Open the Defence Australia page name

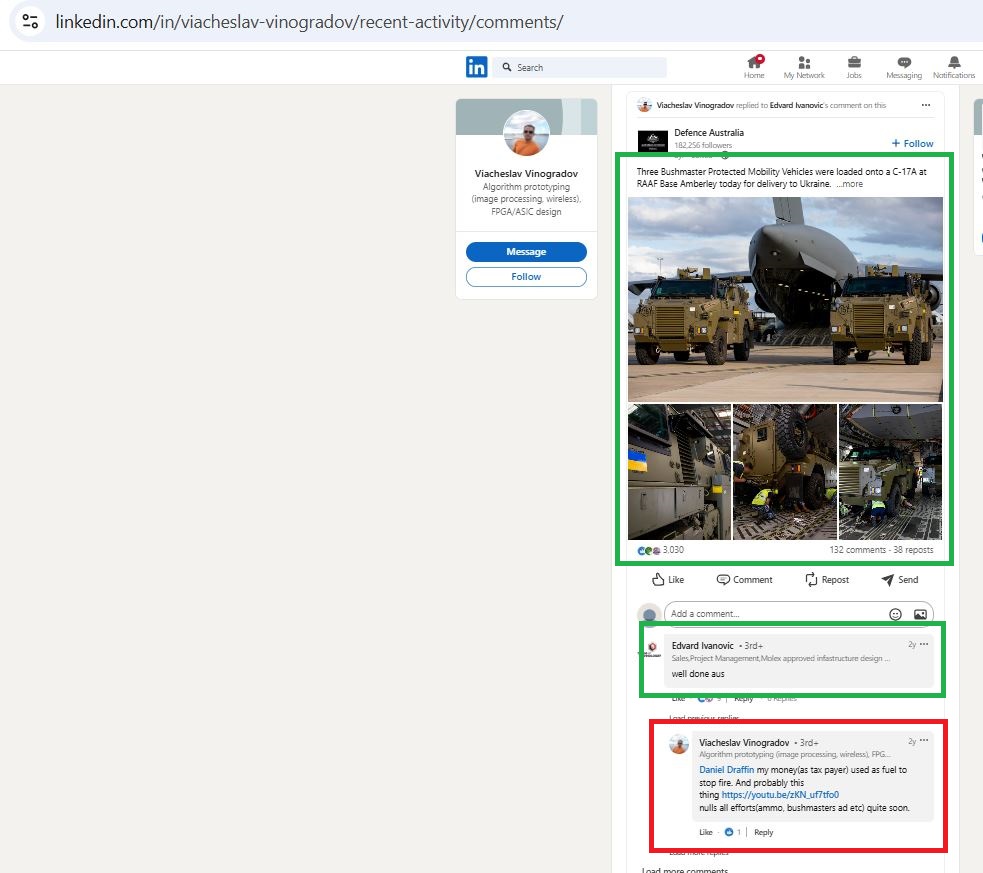coord(709,133)
